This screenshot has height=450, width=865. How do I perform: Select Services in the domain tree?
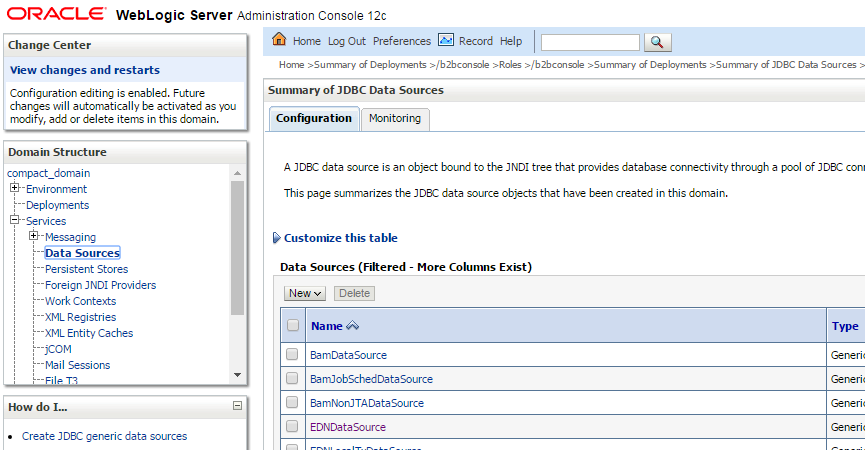(46, 221)
